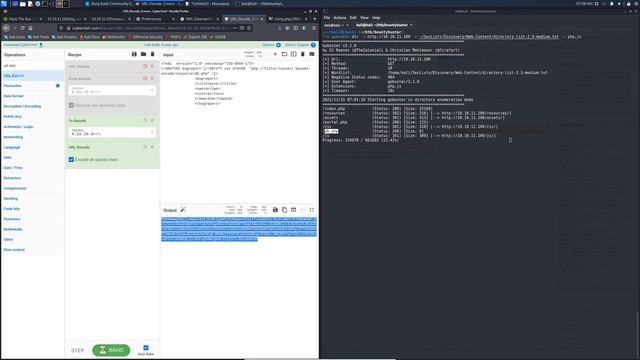Open About / Support help icon
The image size is (640, 360).
[313, 45]
